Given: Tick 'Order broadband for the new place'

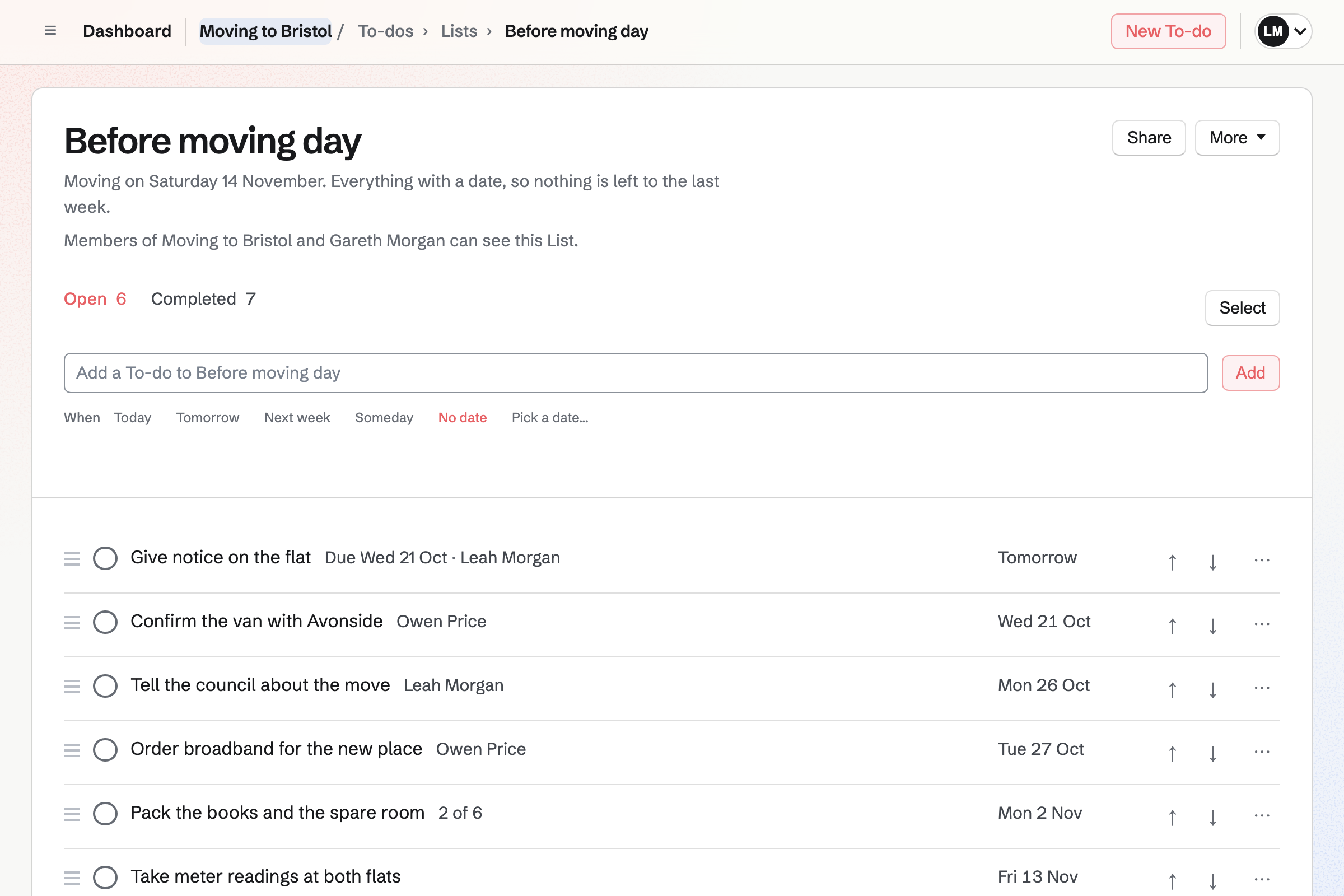Looking at the screenshot, I should point(105,750).
